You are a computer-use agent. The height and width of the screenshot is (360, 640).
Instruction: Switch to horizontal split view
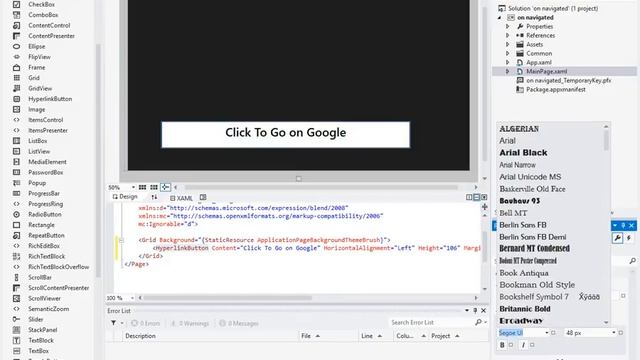pyautogui.click(x=476, y=197)
